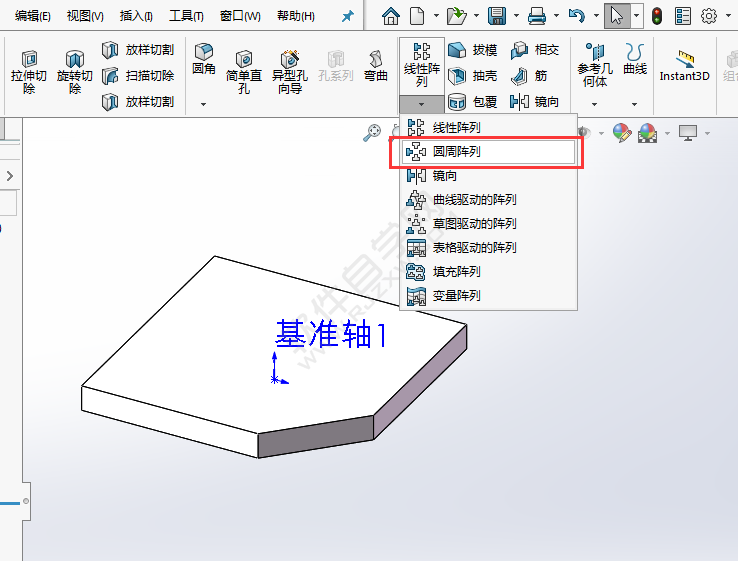The width and height of the screenshot is (738, 561).
Task: Click the 拔模 draft tool
Action: (x=472, y=50)
